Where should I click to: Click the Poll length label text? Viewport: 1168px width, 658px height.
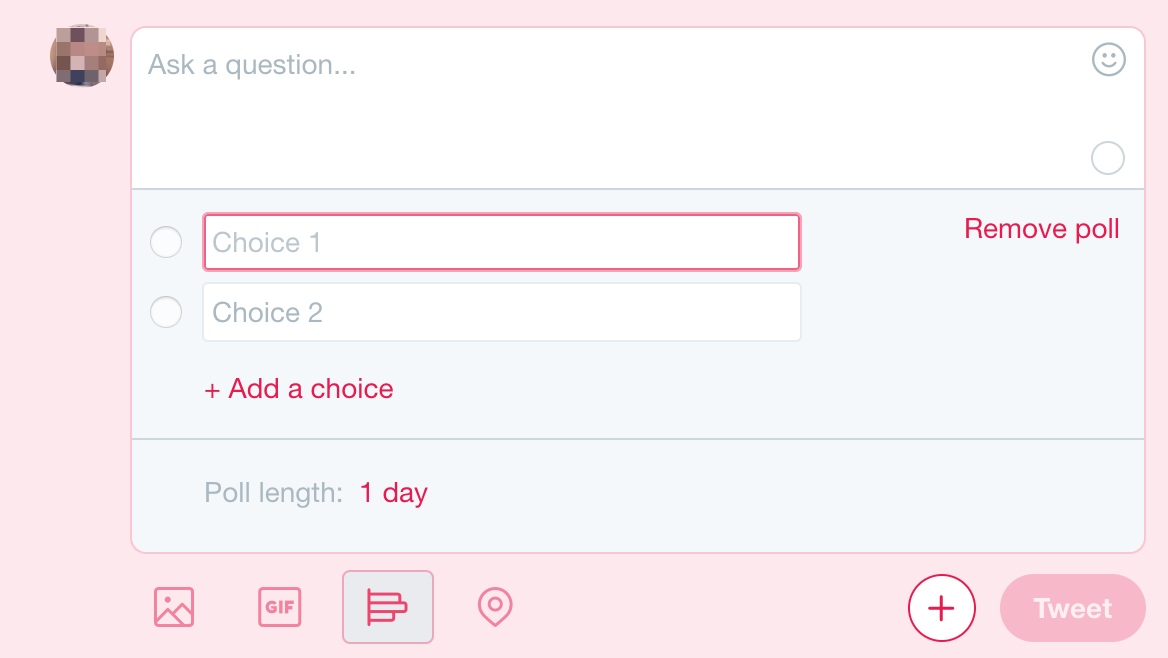(x=273, y=493)
